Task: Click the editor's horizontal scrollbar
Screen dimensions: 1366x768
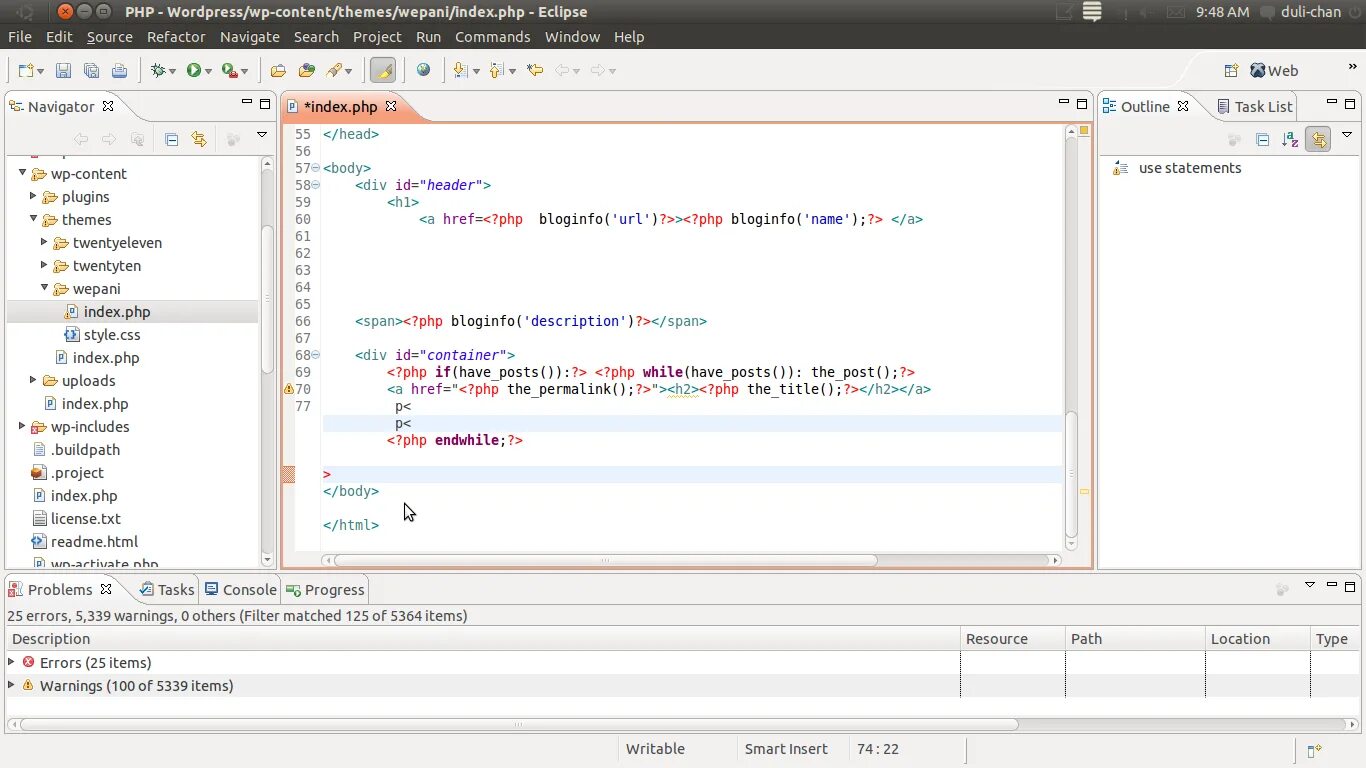Action: click(605, 560)
